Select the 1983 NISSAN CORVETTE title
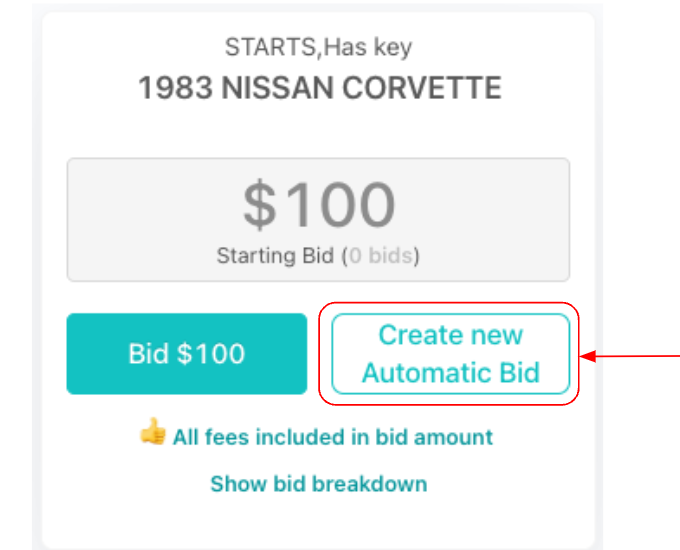Screen dimensions: 680x550 point(319,88)
